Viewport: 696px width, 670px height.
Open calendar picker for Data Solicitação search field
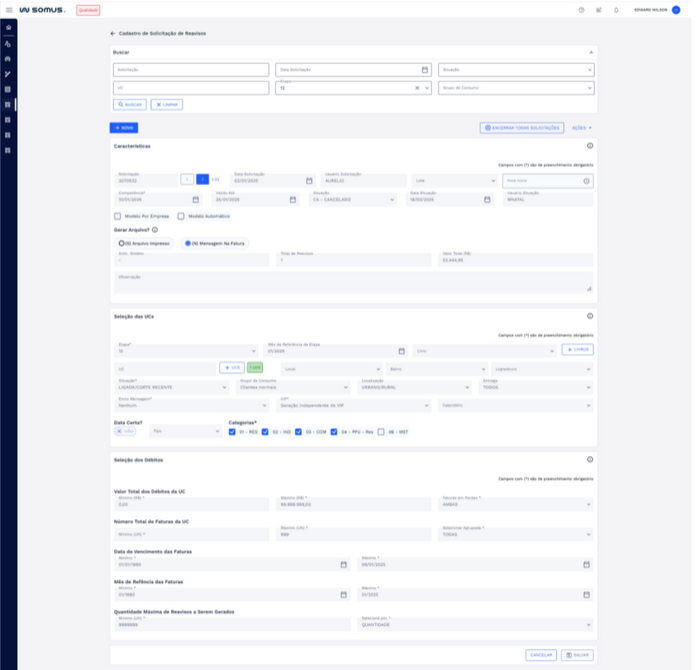click(x=424, y=70)
